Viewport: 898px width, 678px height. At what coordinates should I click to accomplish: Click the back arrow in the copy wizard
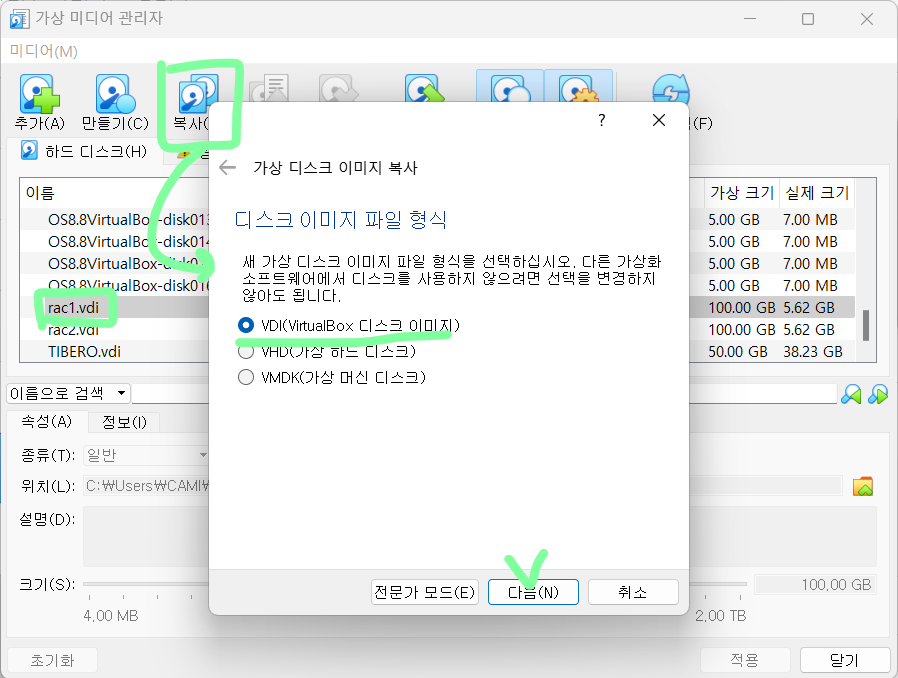tap(227, 168)
